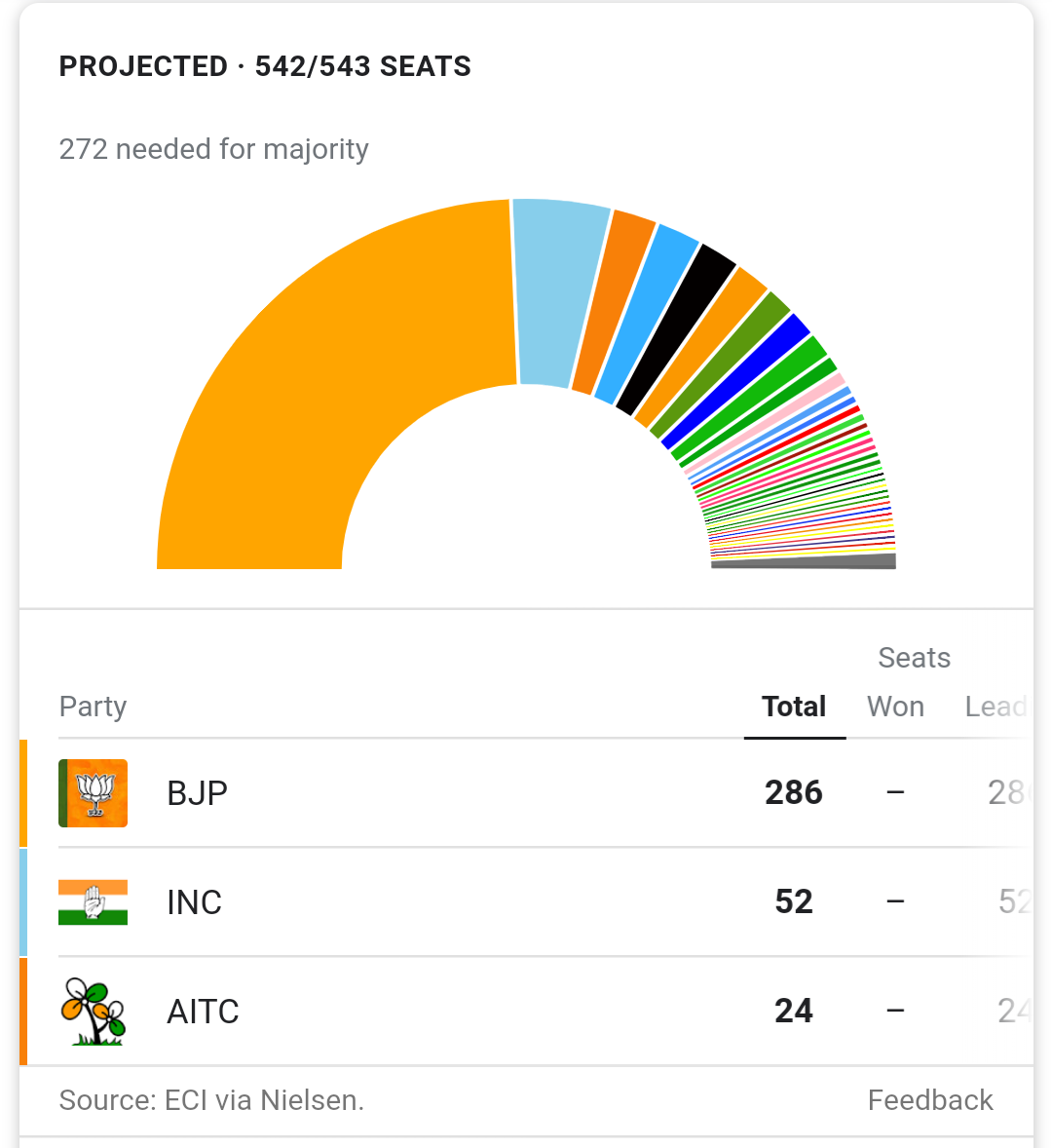Click the Party column header
The image size is (1052, 1148).
[94, 707]
